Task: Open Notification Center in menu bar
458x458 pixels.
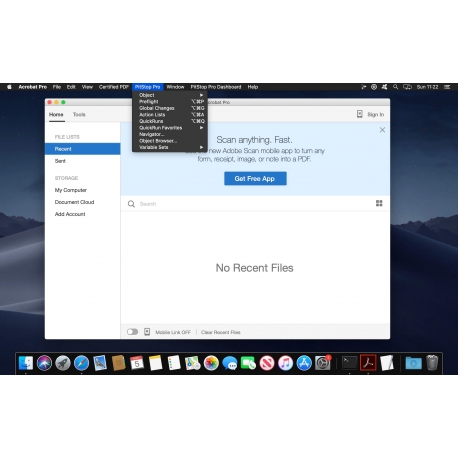Action: pos(447,87)
